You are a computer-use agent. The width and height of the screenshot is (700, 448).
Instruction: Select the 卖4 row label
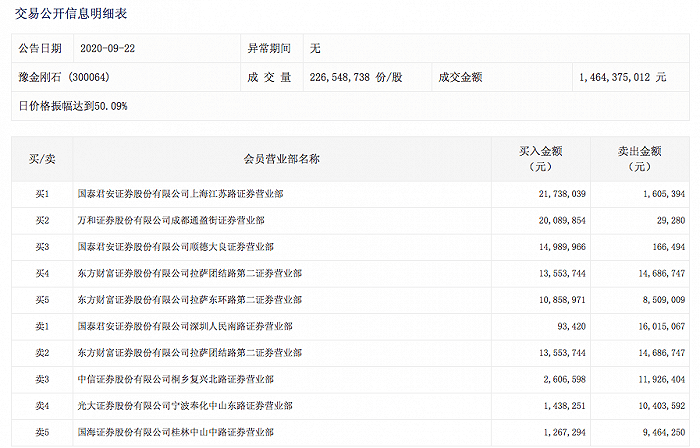coord(42,406)
